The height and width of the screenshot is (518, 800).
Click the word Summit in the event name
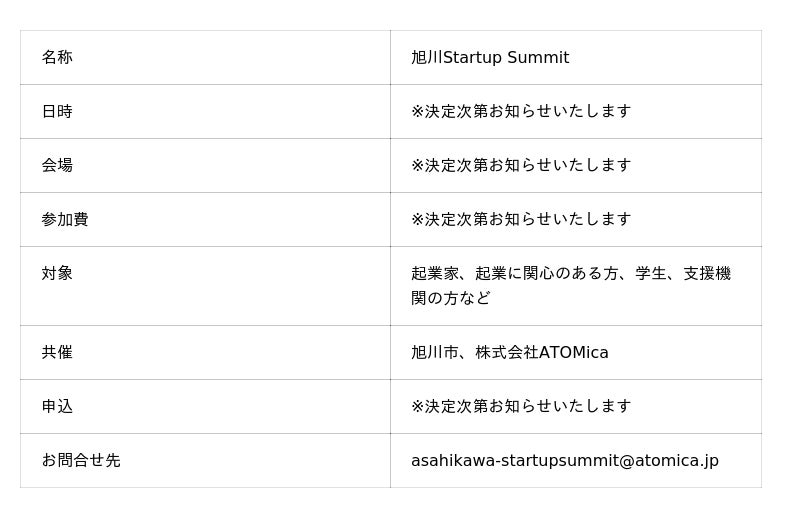(538, 57)
